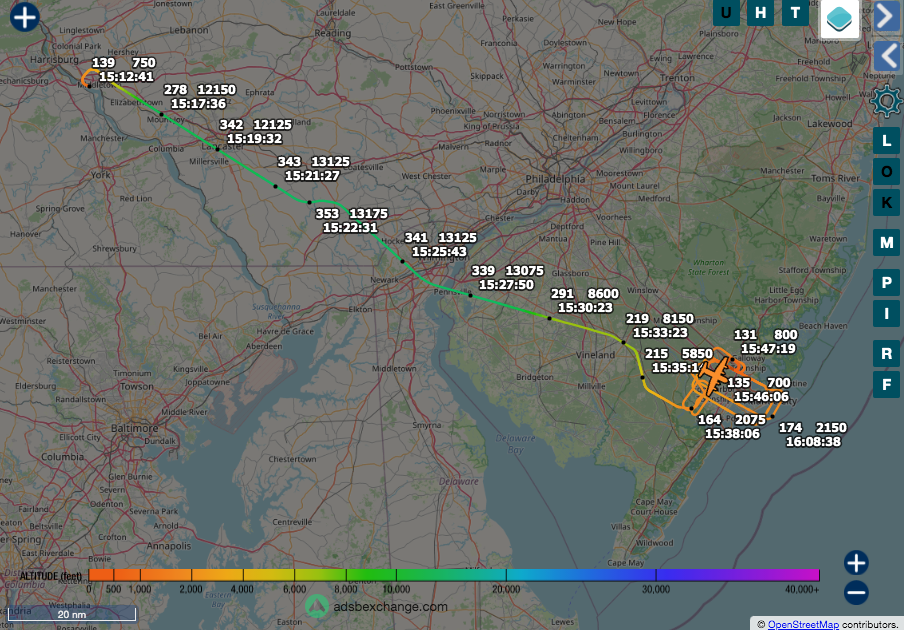Screen dimensions: 904x630
Task: Click the 10,000 altitude legend value
Action: [396, 590]
